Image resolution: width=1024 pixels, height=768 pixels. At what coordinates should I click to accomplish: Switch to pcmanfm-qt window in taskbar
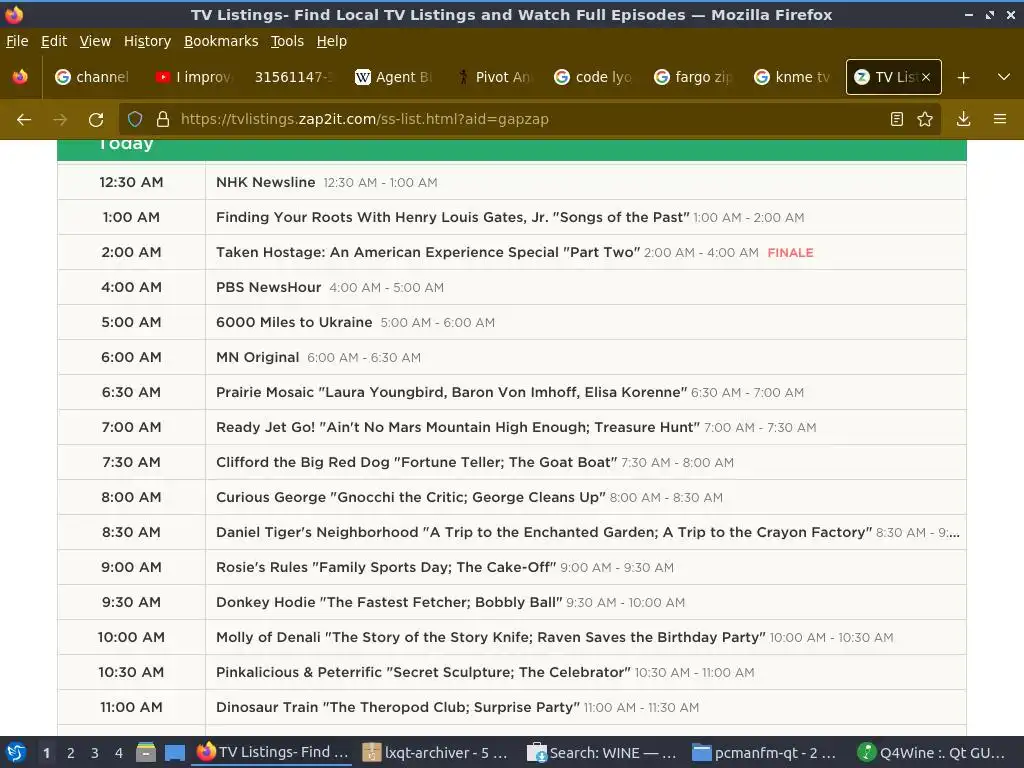(764, 753)
